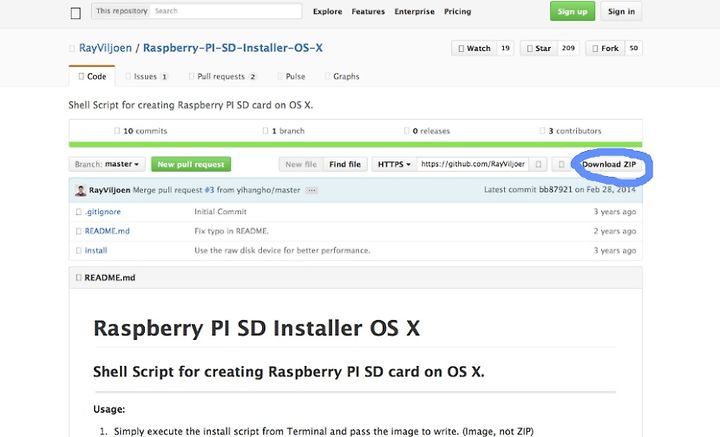Open the Pricing menu link

(x=457, y=11)
